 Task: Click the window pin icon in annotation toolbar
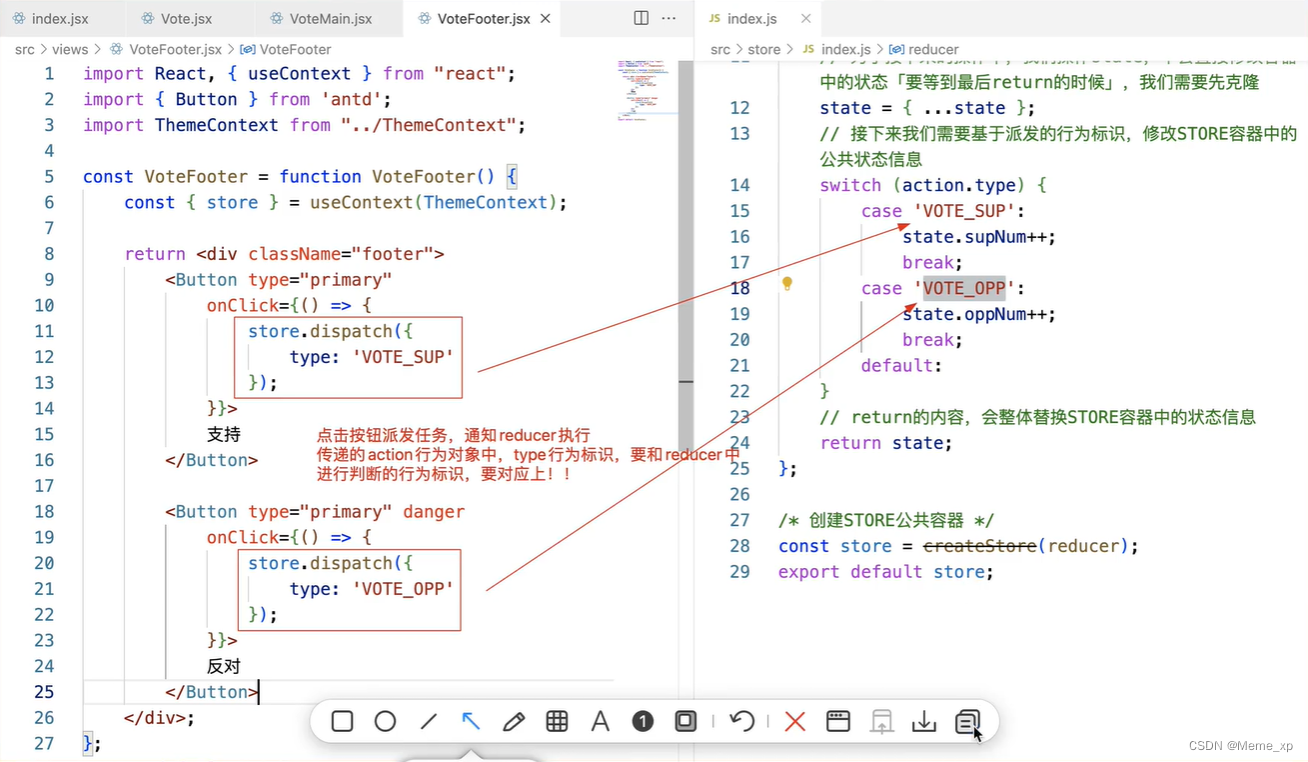[838, 721]
